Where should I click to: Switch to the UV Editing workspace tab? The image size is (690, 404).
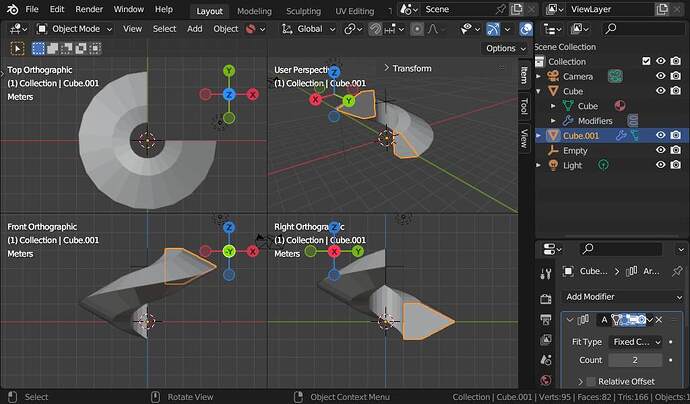355,11
